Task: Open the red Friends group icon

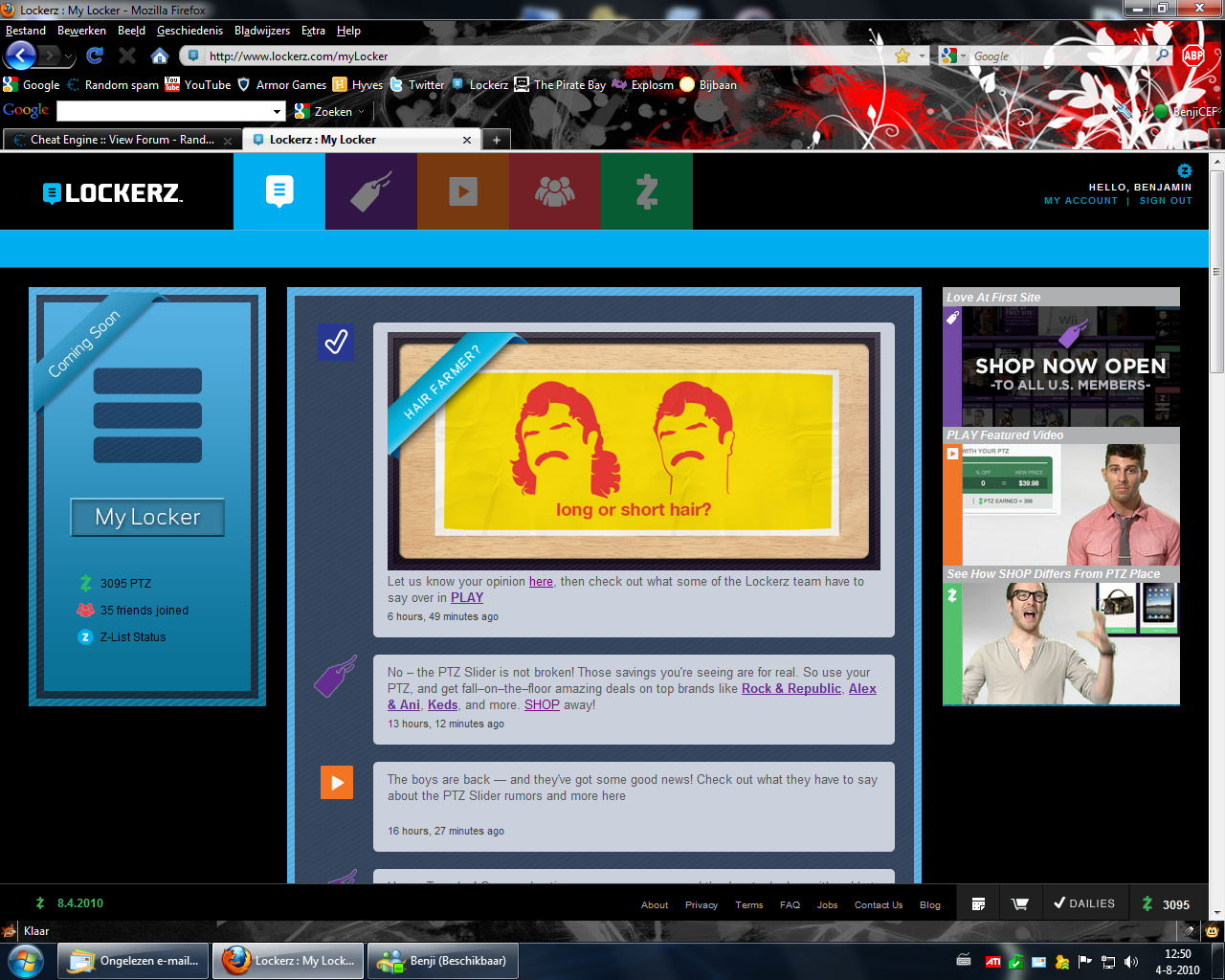Action: tap(554, 191)
